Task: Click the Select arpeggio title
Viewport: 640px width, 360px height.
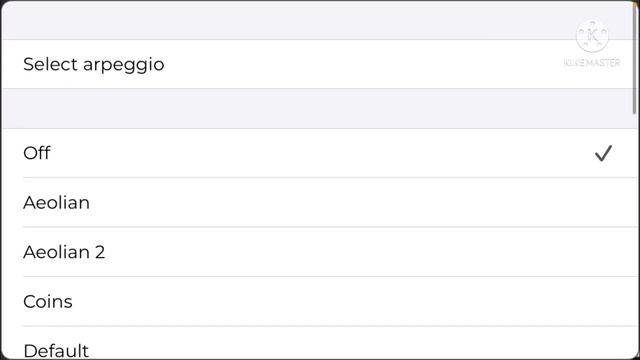Action: 94,64
